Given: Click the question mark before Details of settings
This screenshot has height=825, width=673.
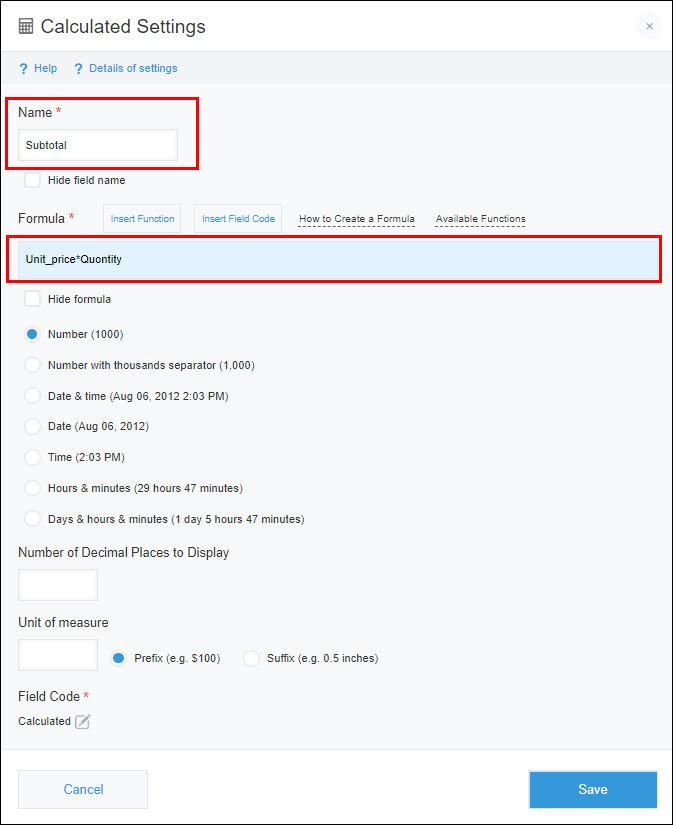Looking at the screenshot, I should click(x=78, y=68).
